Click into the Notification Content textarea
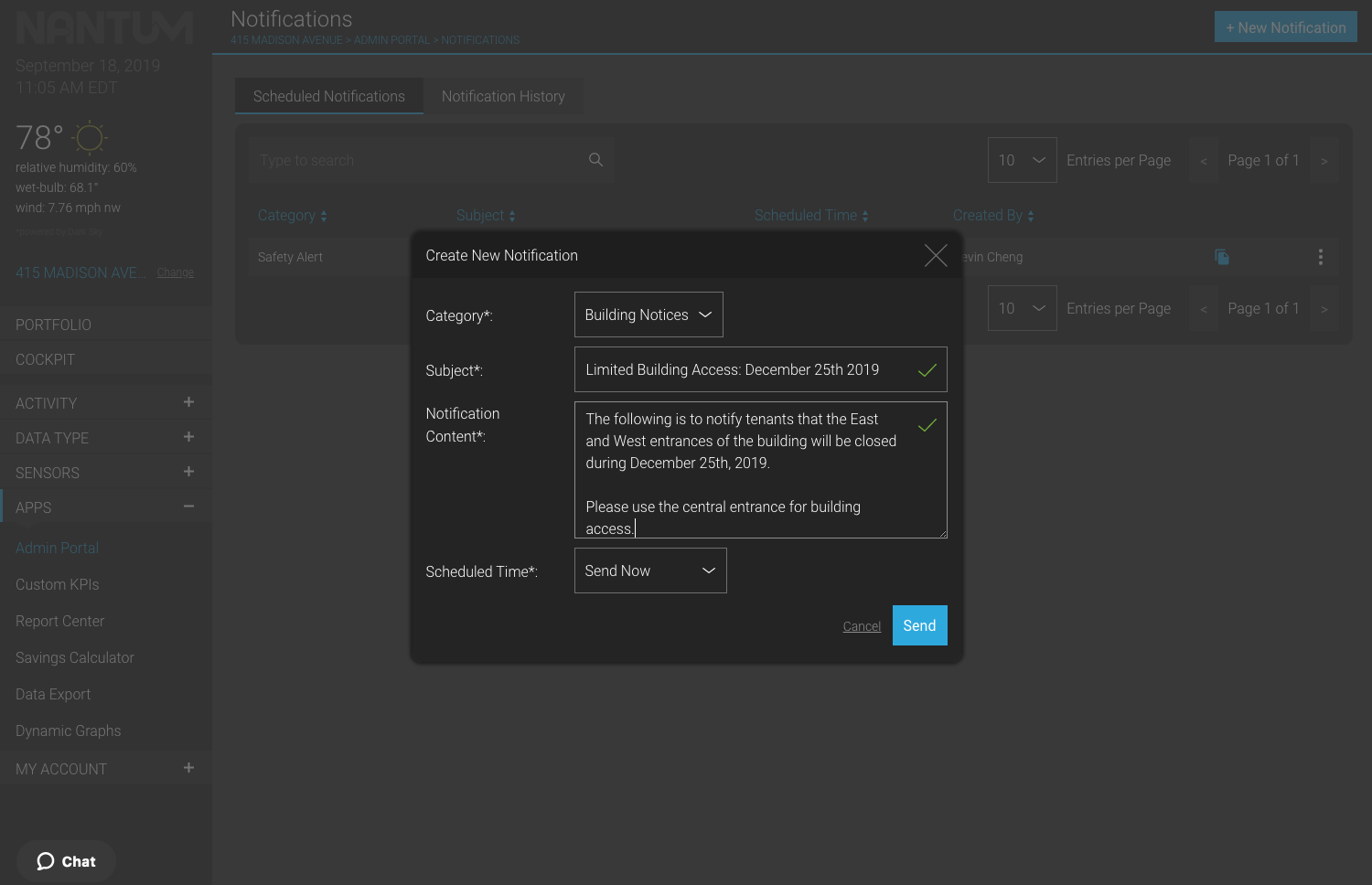The image size is (1372, 885). click(x=760, y=470)
